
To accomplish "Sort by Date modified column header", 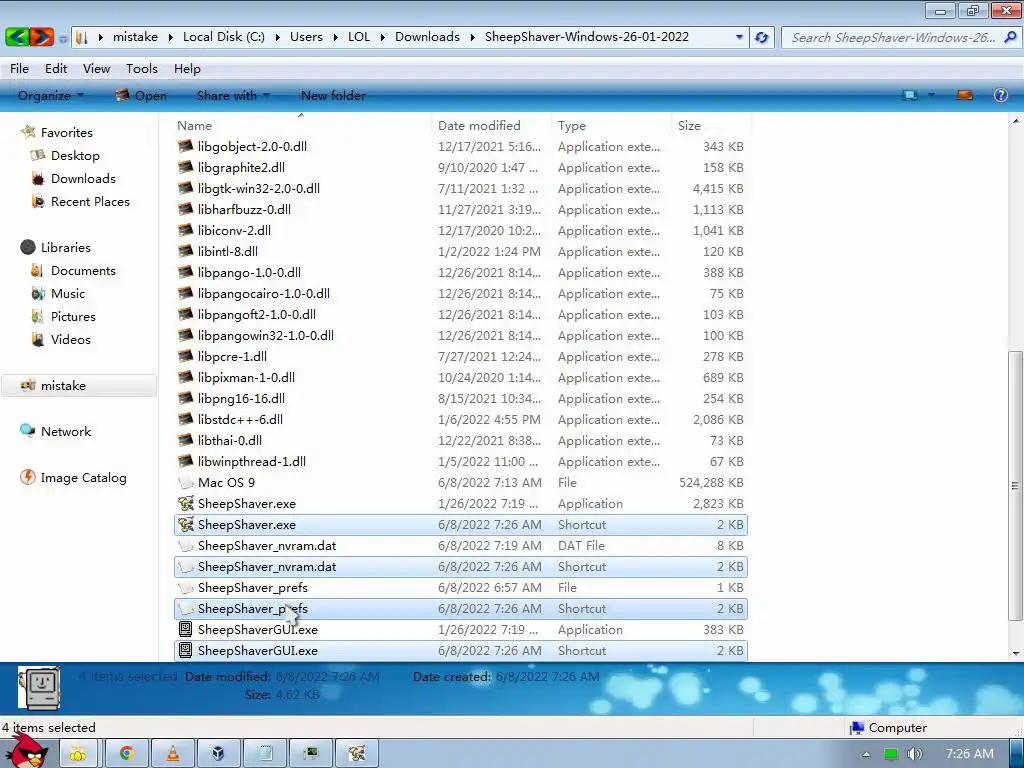I will pyautogui.click(x=491, y=125).
